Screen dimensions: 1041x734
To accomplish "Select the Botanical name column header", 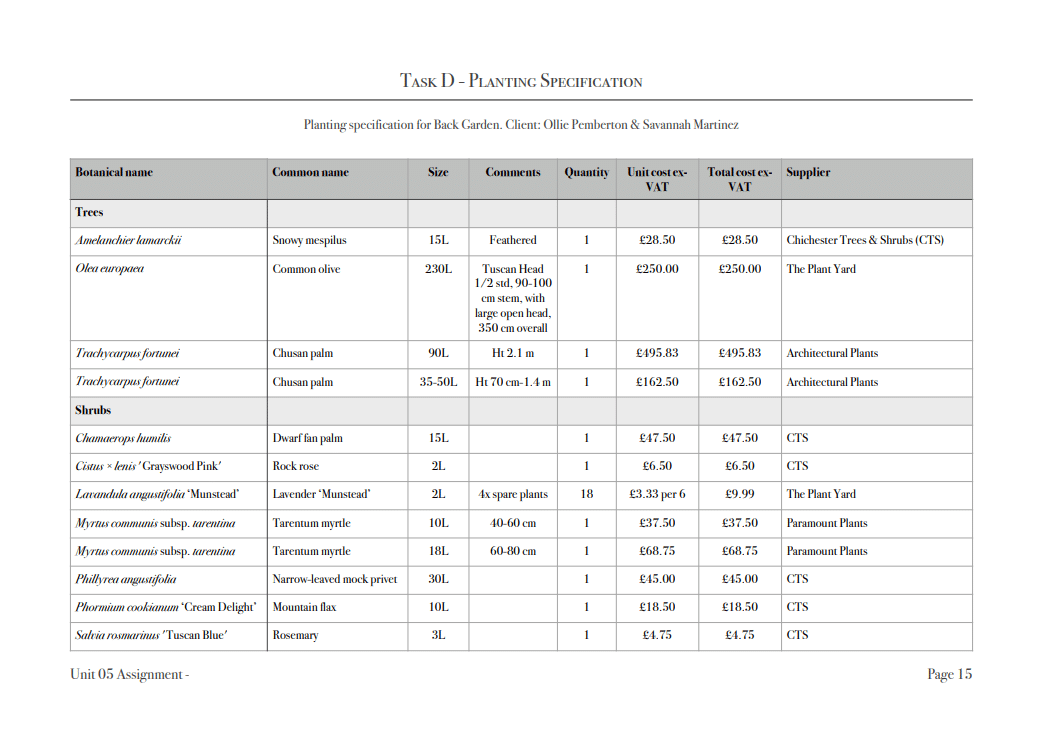I will coord(114,172).
